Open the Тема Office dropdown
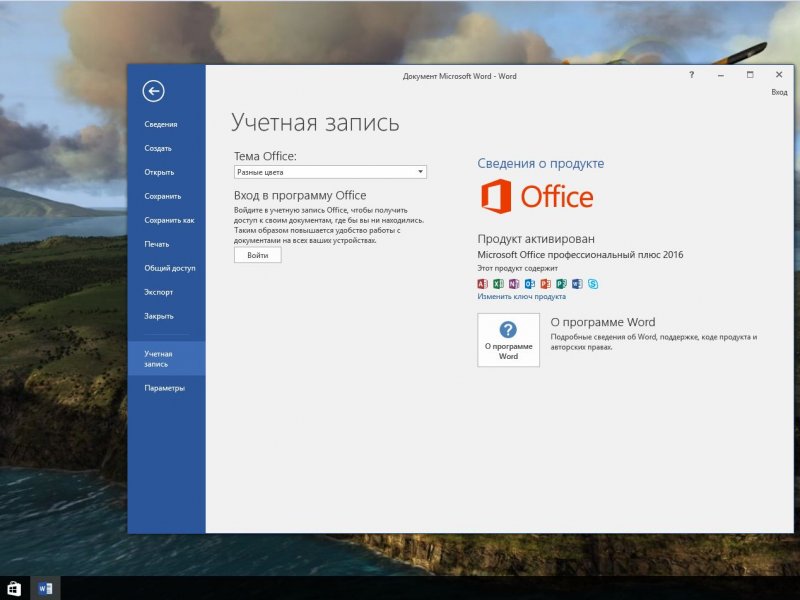The image size is (800, 600). (x=330, y=172)
